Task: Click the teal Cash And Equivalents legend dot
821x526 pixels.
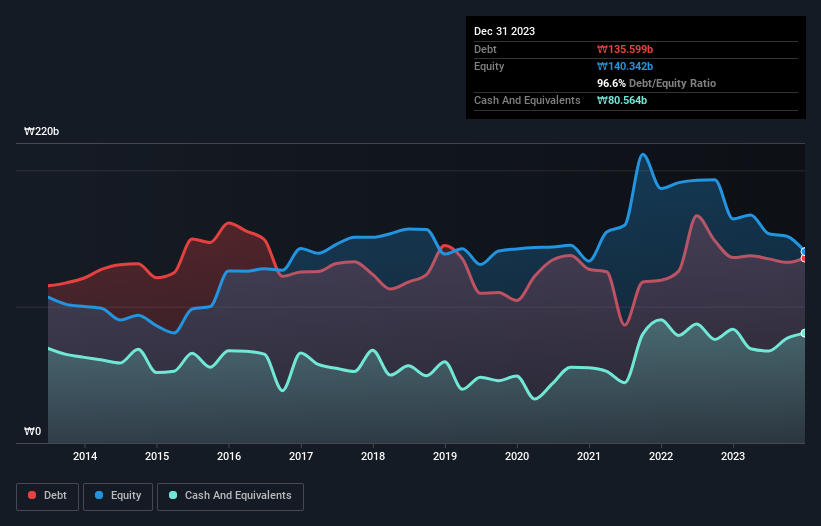Action: point(173,495)
